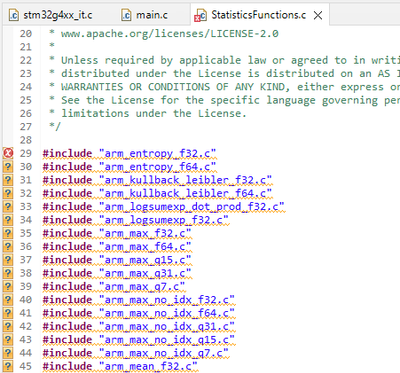Image resolution: width=400 pixels, height=373 pixels.
Task: Click the warning marker on line 44
Action: tap(8, 353)
